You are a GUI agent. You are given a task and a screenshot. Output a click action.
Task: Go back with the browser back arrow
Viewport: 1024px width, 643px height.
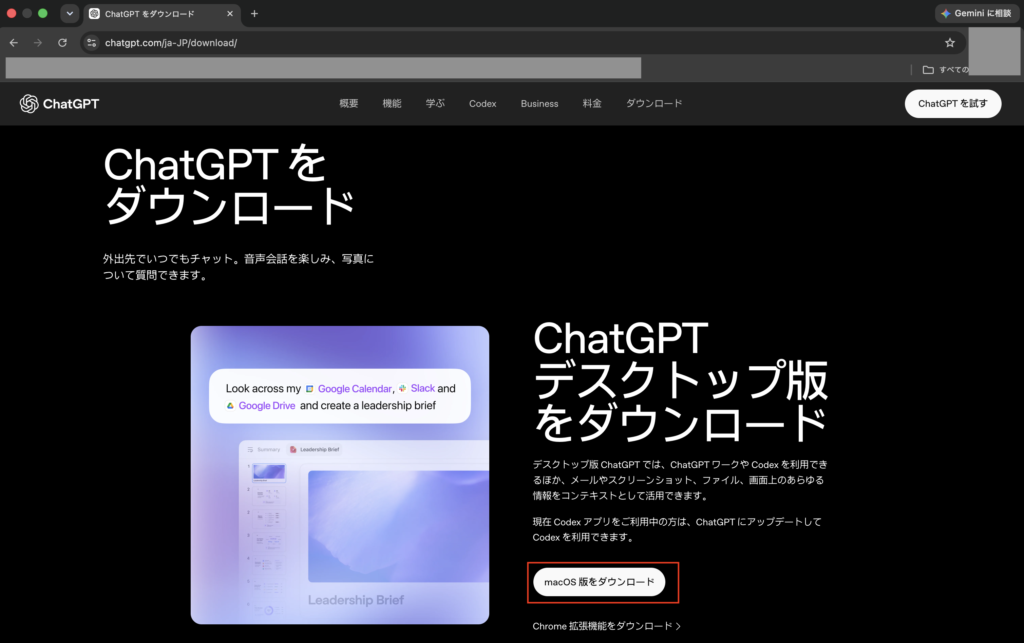click(14, 42)
